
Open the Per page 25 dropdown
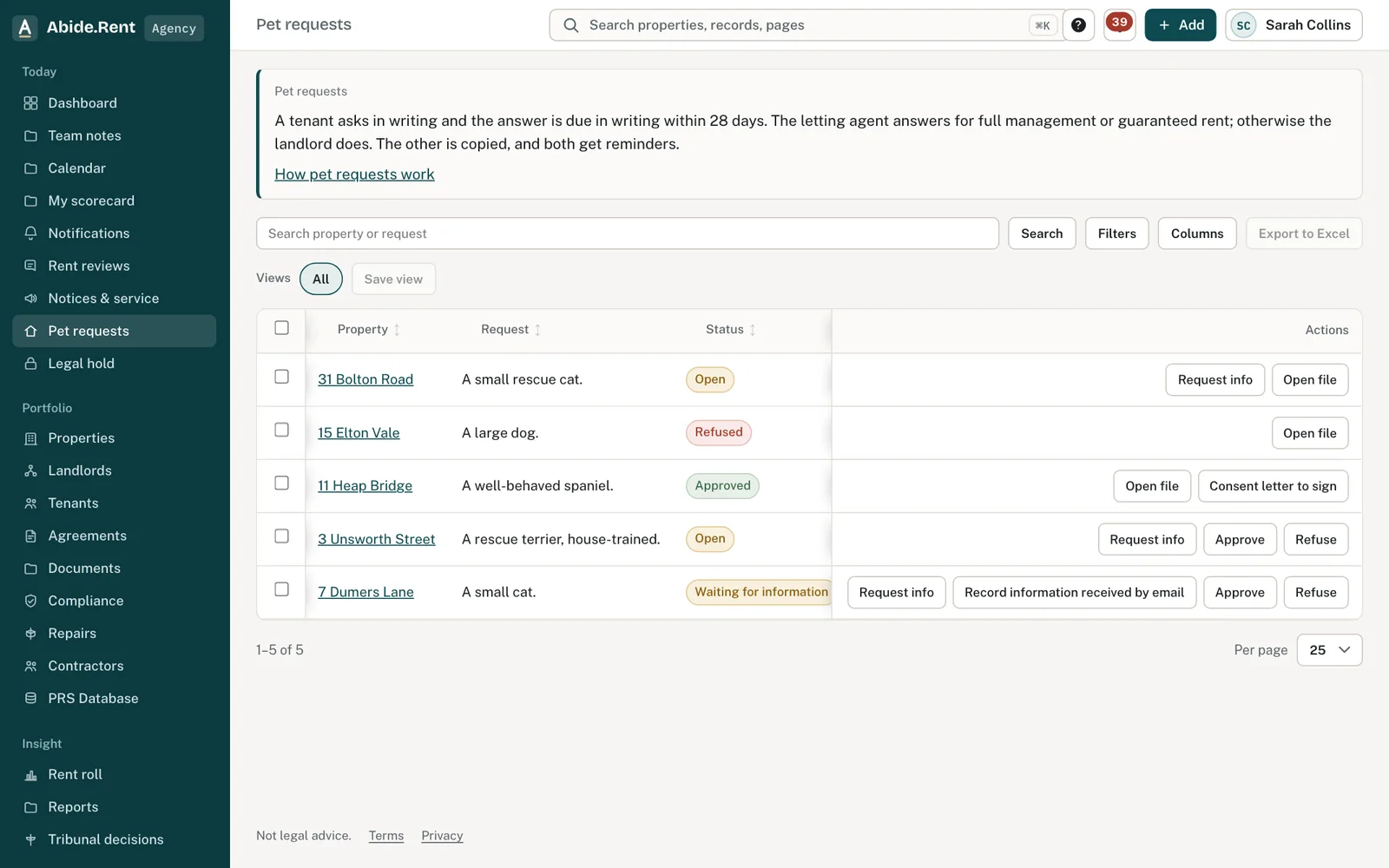point(1329,650)
